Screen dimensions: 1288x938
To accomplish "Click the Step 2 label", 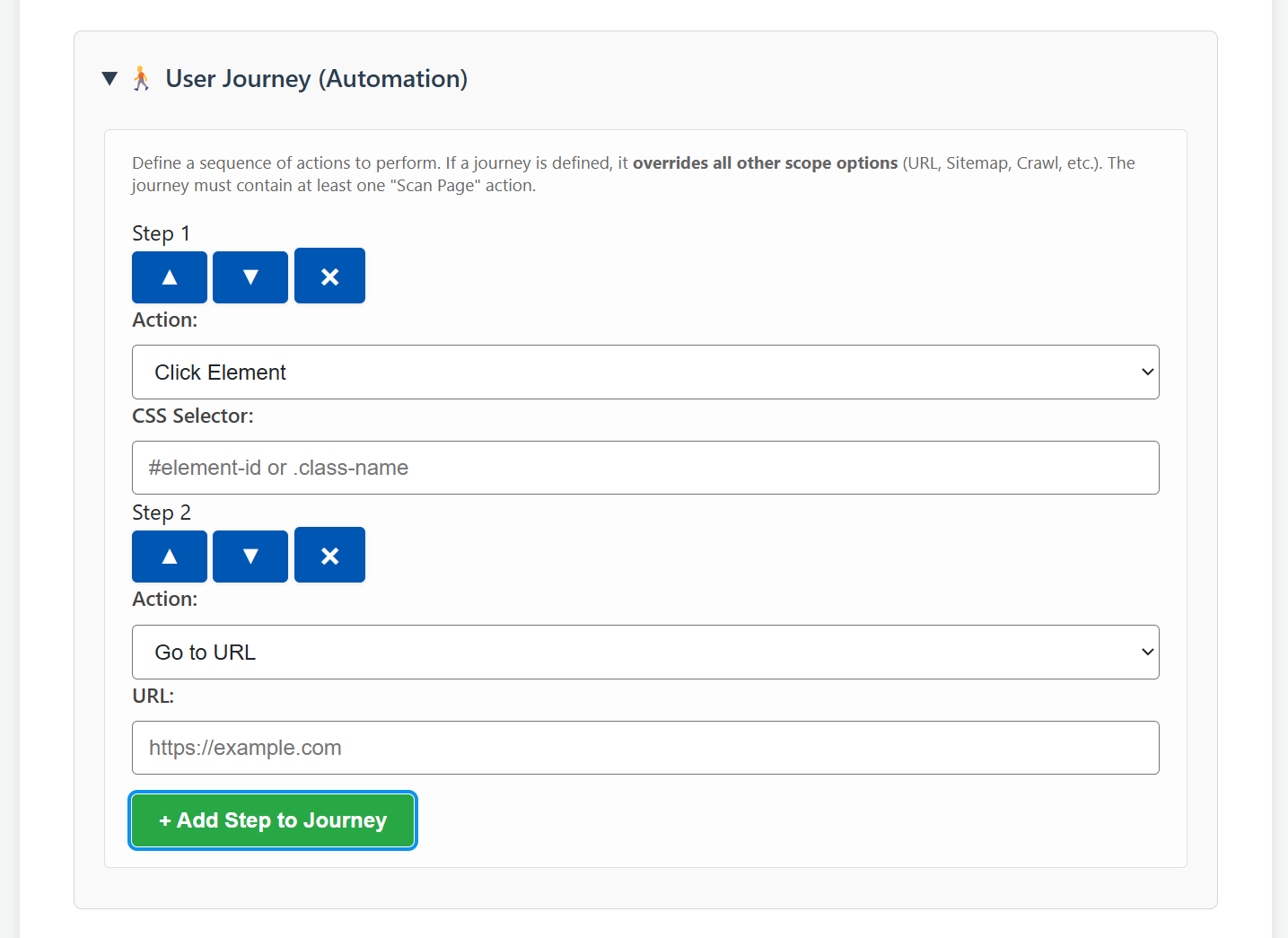I will pos(162,513).
